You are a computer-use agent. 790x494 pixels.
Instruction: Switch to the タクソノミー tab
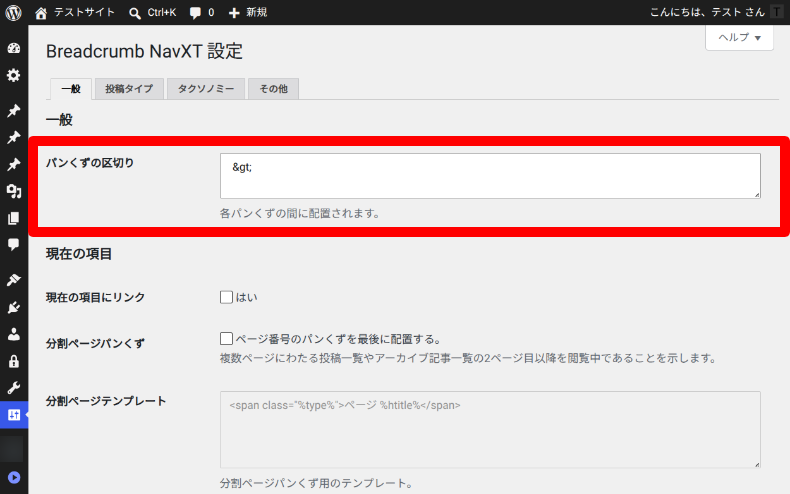[x=206, y=89]
